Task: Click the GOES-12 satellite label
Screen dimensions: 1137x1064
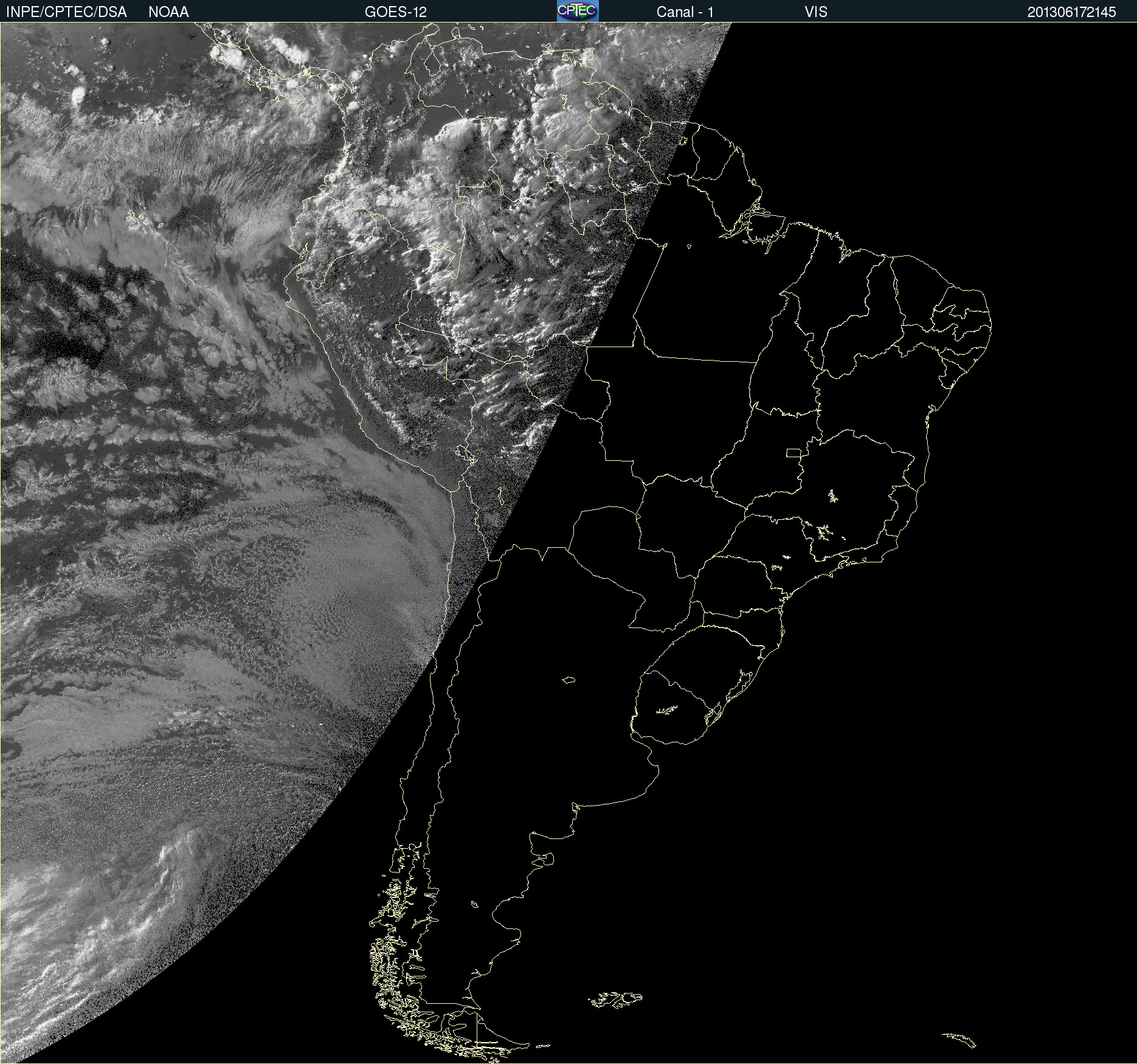Action: click(396, 12)
